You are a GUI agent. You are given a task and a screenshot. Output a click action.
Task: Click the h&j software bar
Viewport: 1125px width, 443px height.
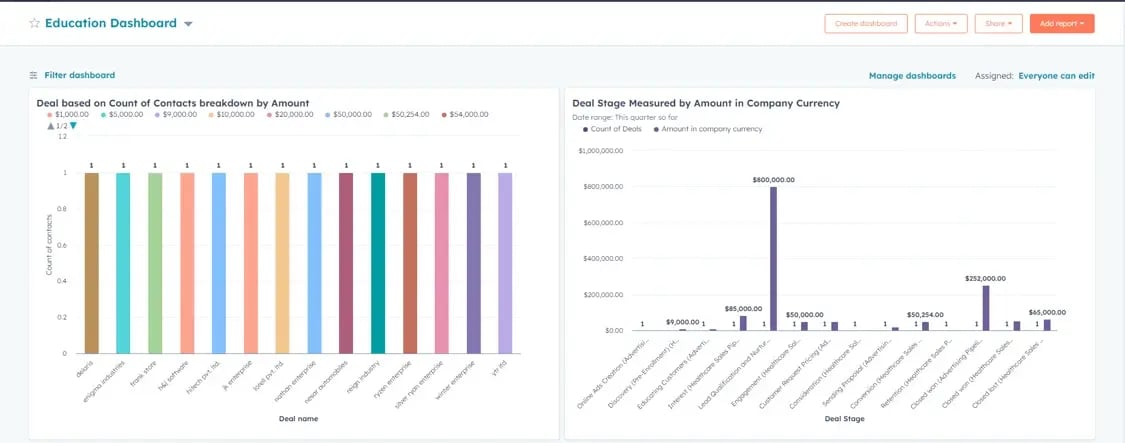187,263
